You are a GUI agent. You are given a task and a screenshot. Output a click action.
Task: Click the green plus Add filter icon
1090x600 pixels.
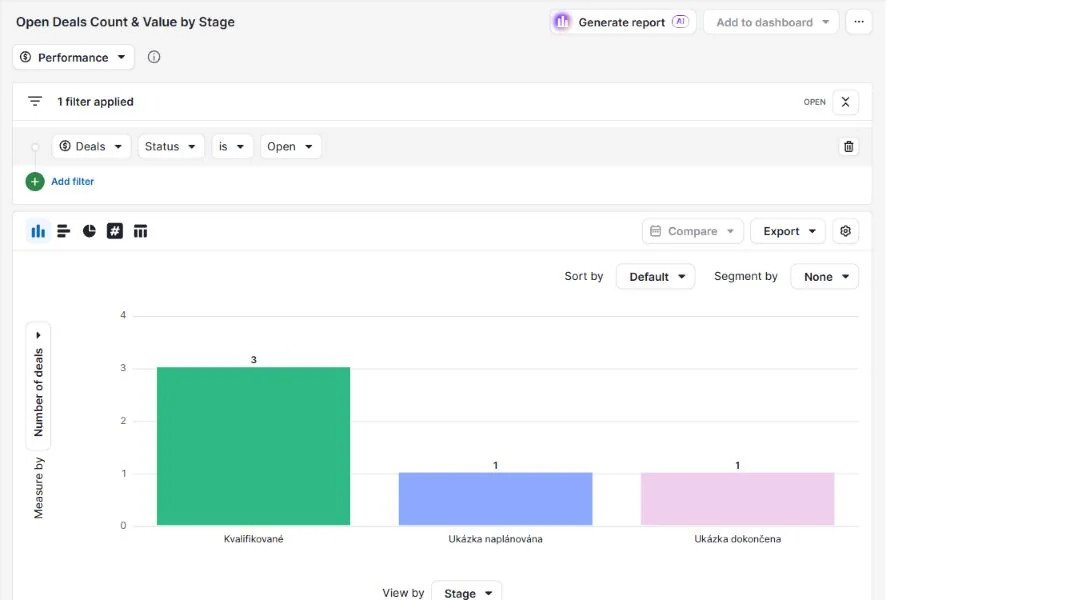click(x=35, y=181)
